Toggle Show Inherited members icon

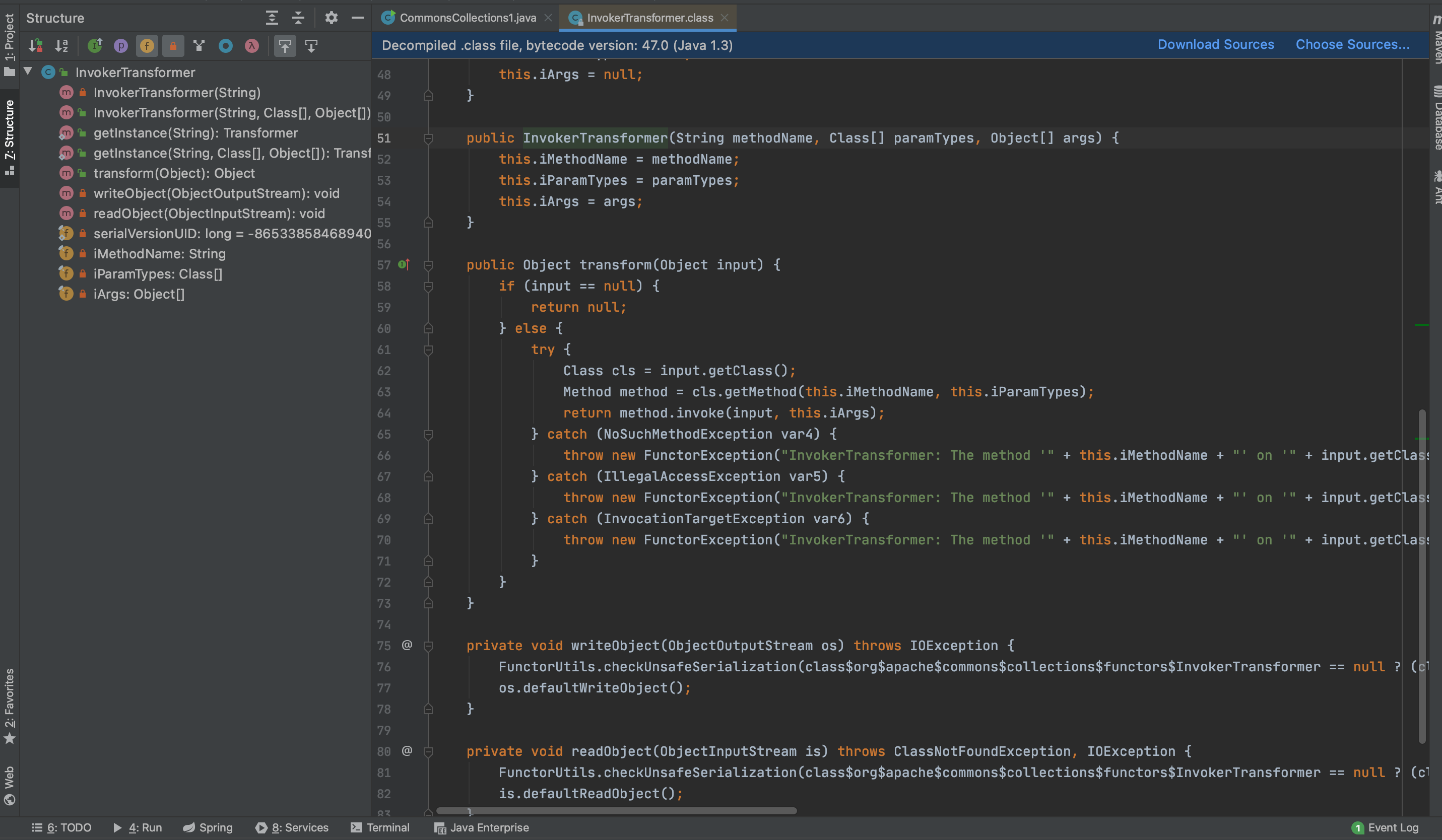[95, 46]
